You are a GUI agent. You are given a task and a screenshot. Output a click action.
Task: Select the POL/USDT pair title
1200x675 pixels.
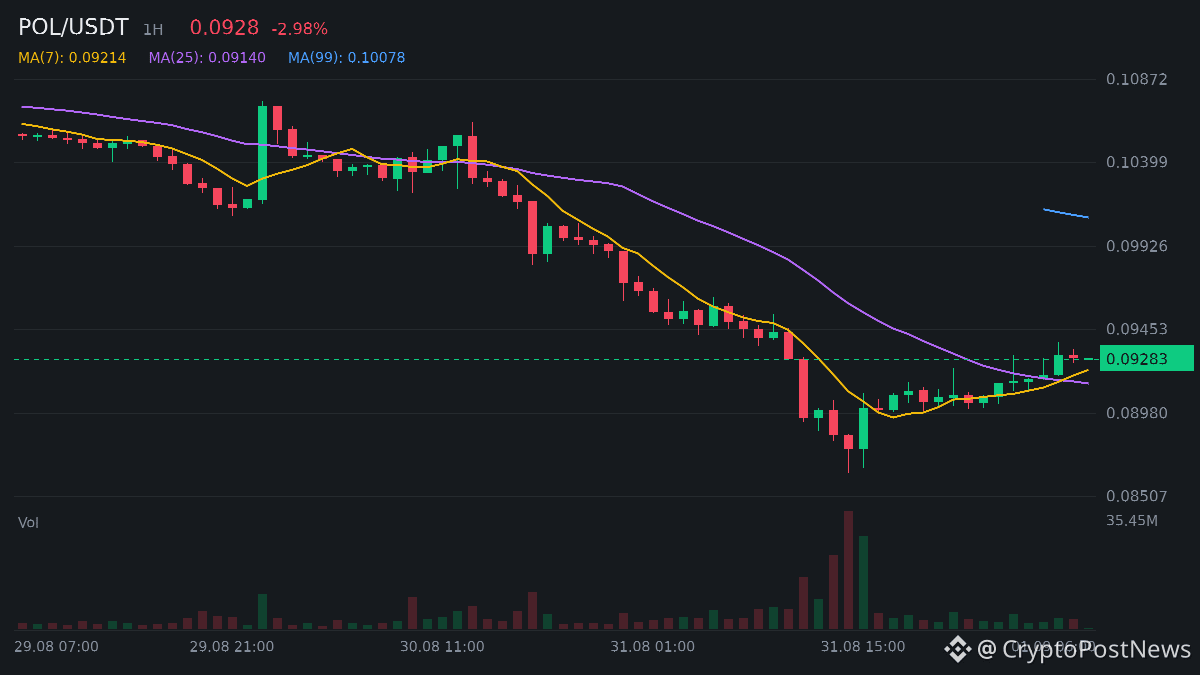pyautogui.click(x=73, y=28)
